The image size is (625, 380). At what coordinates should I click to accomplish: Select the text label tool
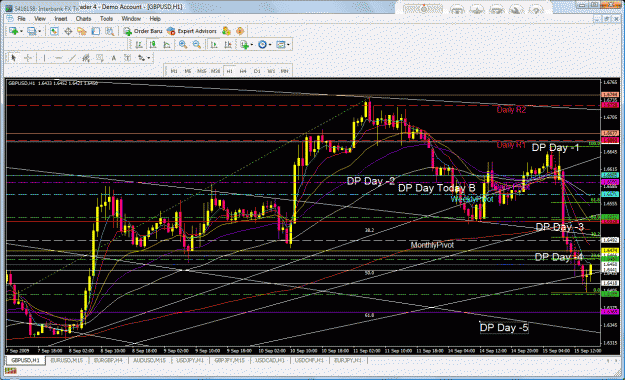pos(128,58)
